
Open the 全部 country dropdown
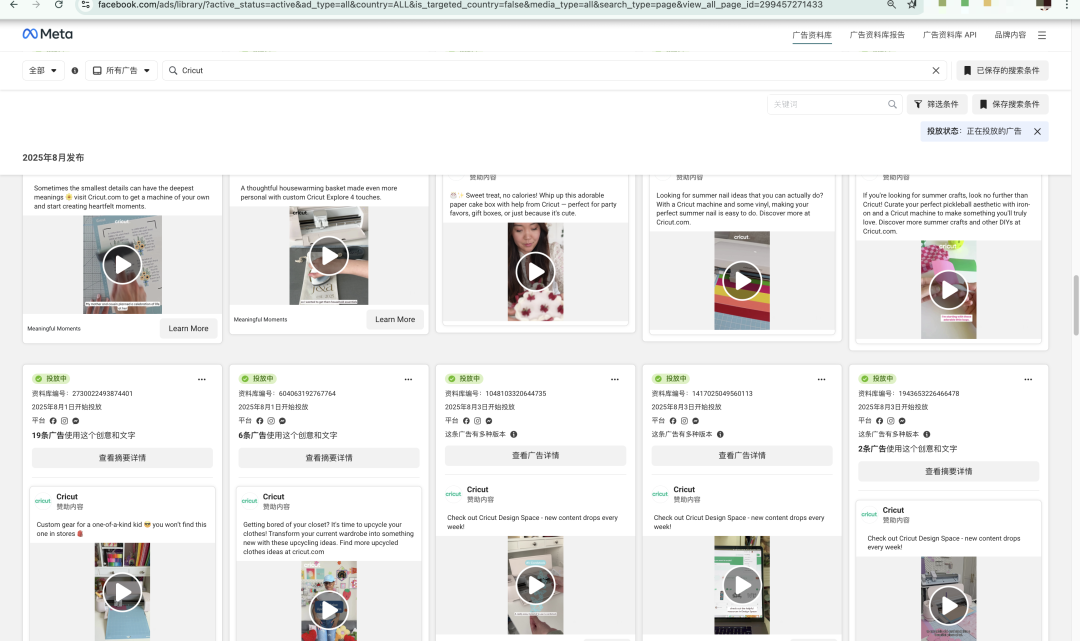click(x=43, y=70)
